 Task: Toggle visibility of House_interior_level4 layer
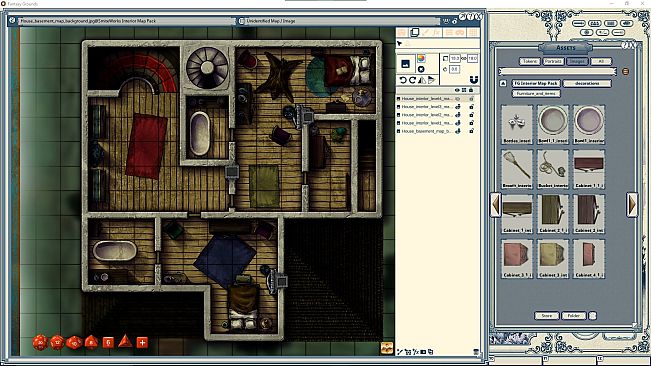(458, 99)
